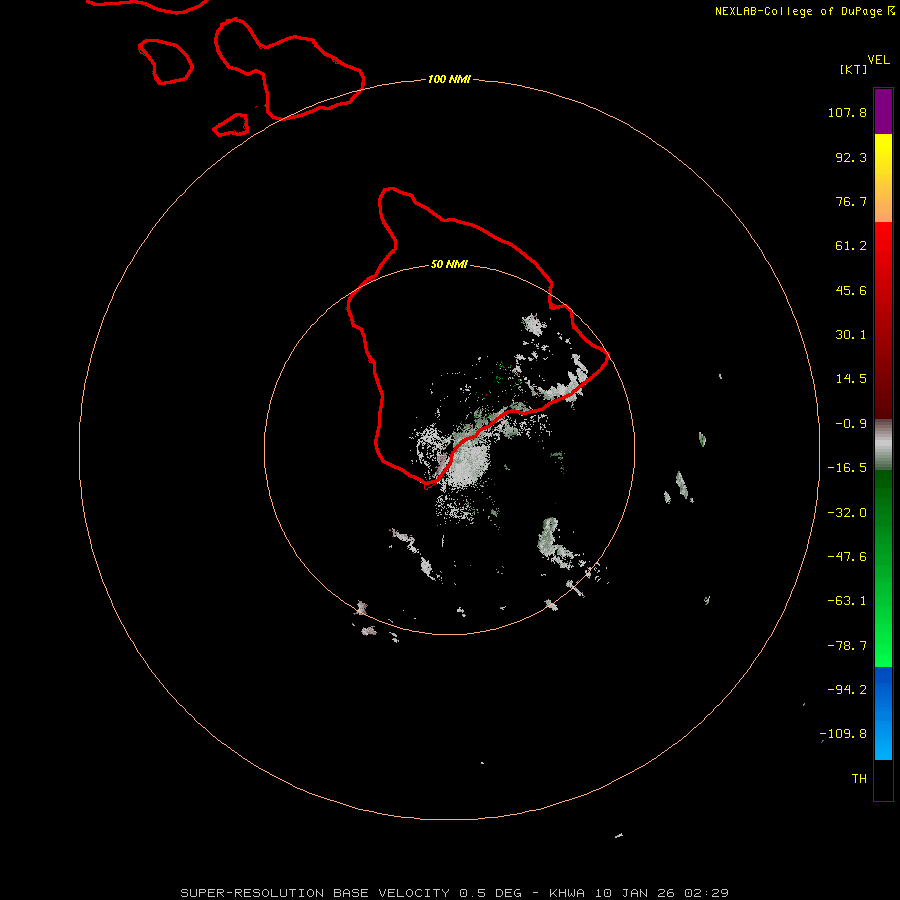
Task: Pick the purple segment of the velocity color bar
Action: 883,111
